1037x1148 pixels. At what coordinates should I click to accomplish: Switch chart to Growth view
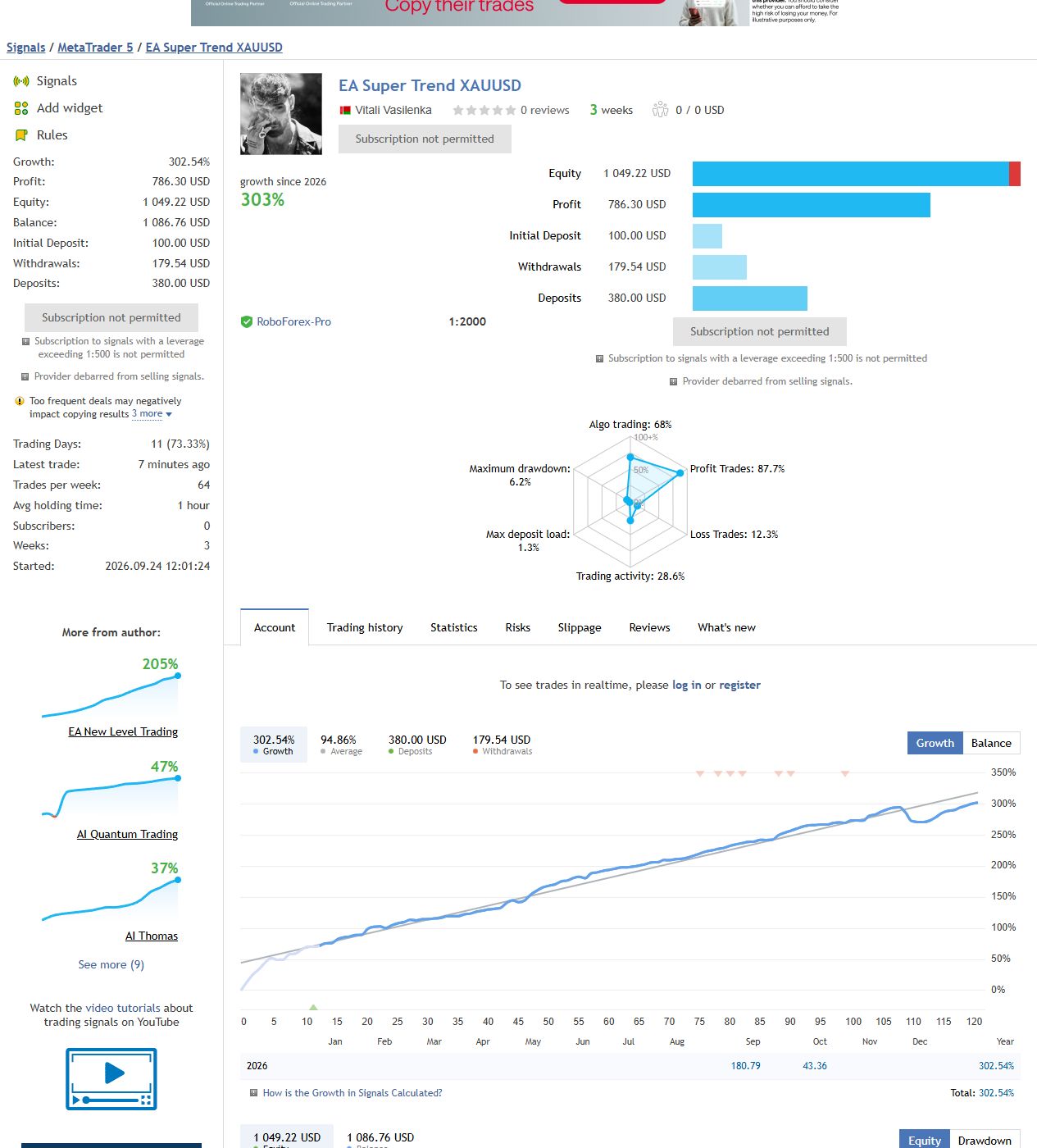click(x=935, y=743)
